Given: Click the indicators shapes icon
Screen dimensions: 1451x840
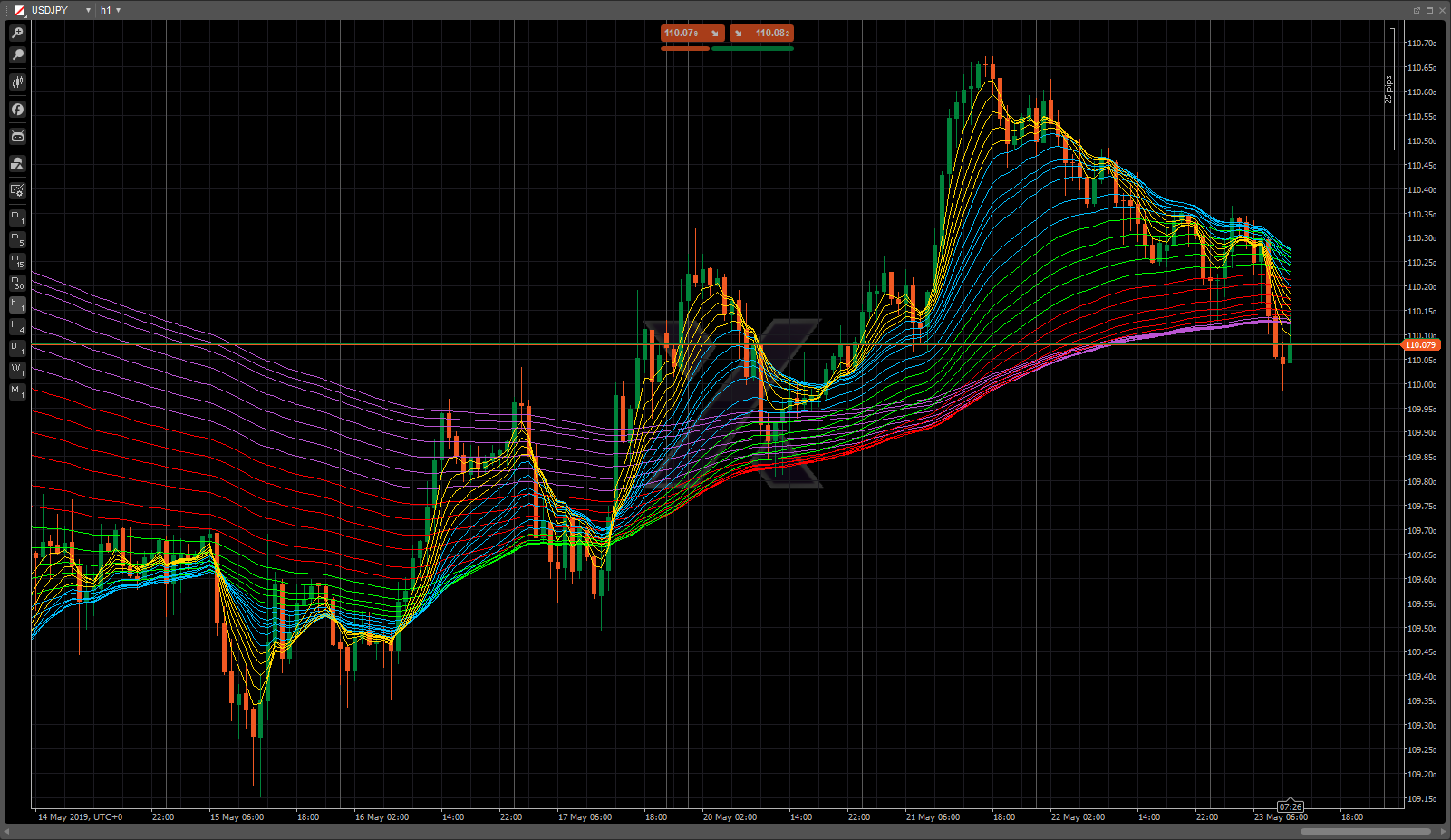Looking at the screenshot, I should click(17, 164).
